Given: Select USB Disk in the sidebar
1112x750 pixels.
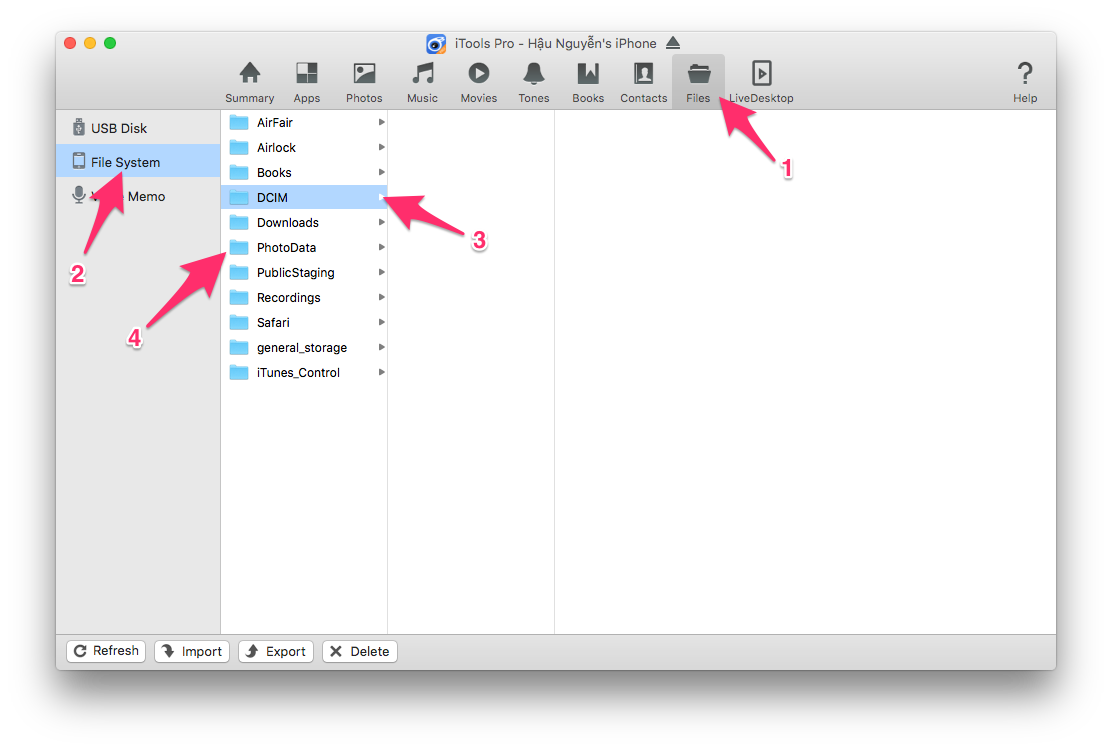Looking at the screenshot, I should pos(117,127).
